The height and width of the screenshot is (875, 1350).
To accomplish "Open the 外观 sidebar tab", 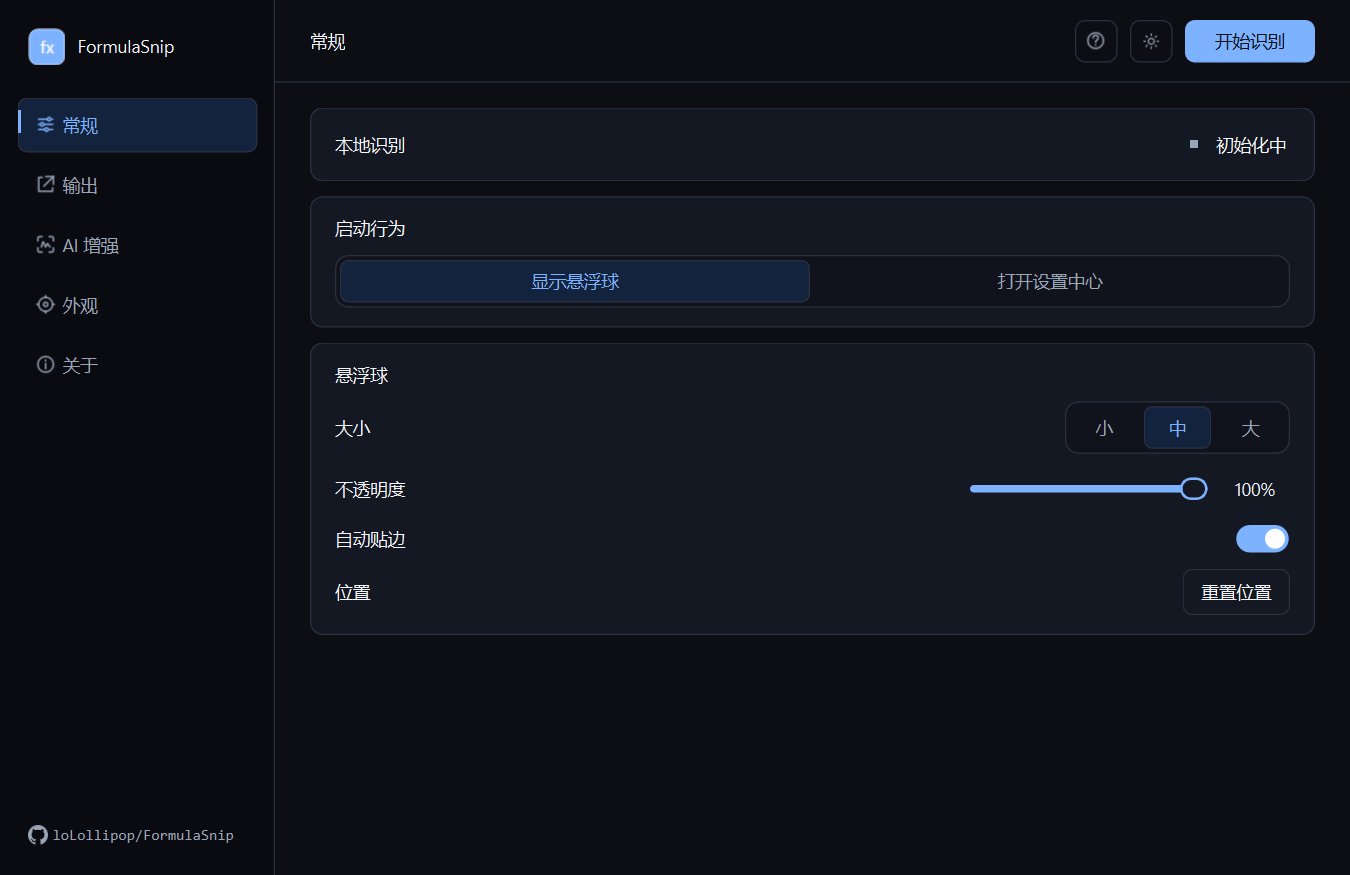I will 138,305.
